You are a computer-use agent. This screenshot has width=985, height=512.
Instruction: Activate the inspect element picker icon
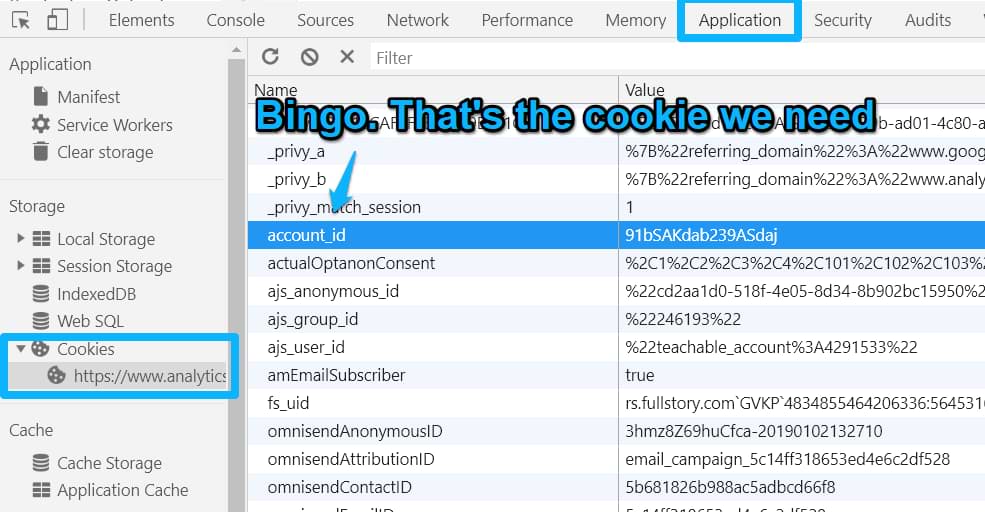point(21,20)
